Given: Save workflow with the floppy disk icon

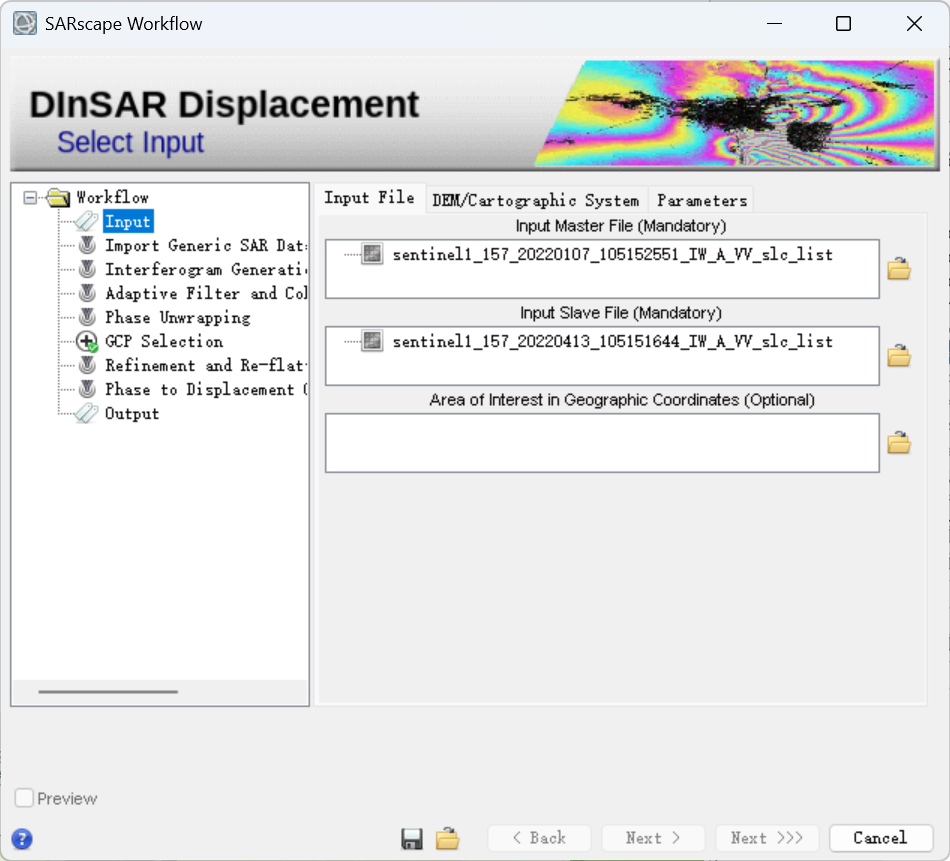Looking at the screenshot, I should pos(412,839).
